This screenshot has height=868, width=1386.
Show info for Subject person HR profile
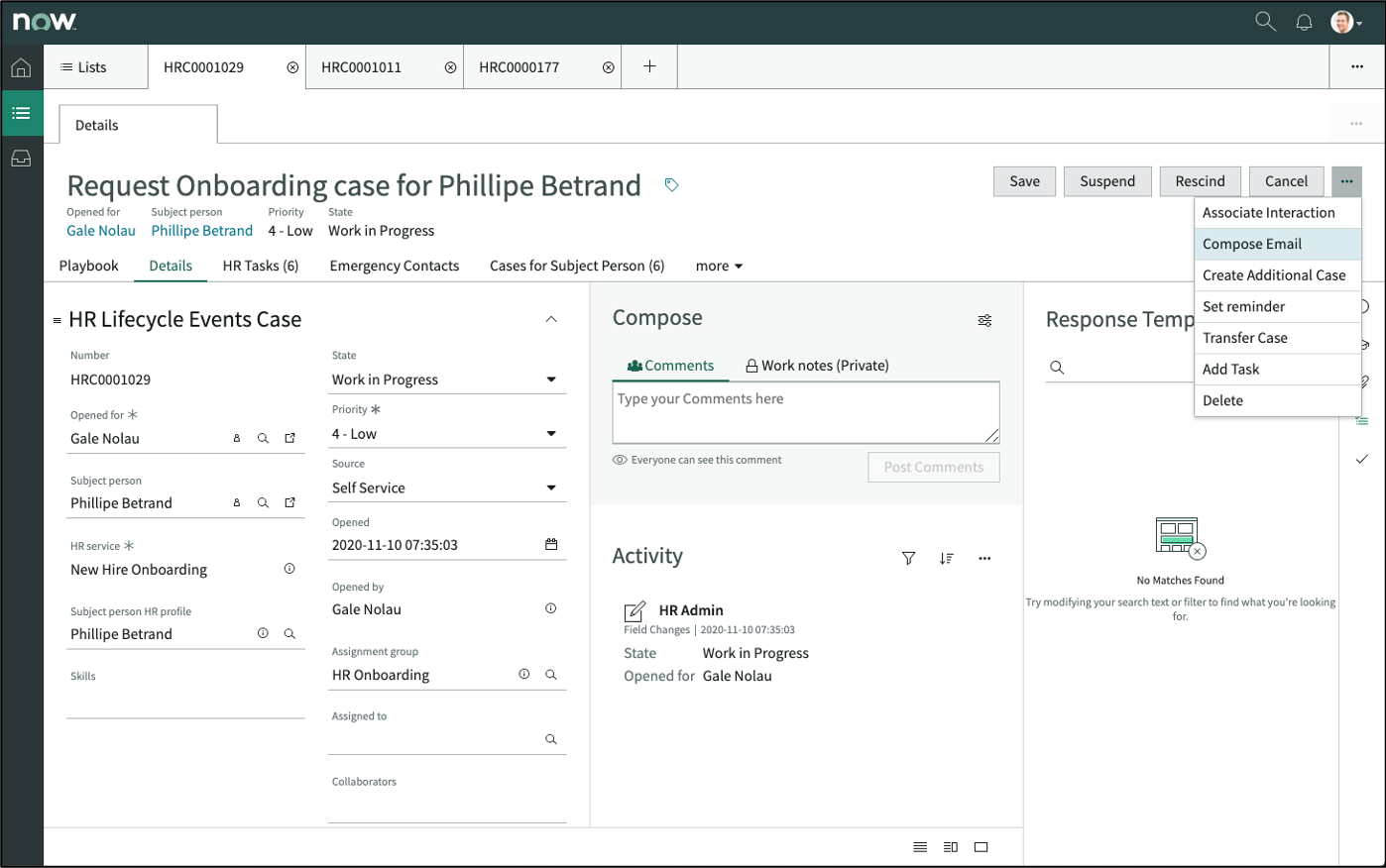point(263,633)
